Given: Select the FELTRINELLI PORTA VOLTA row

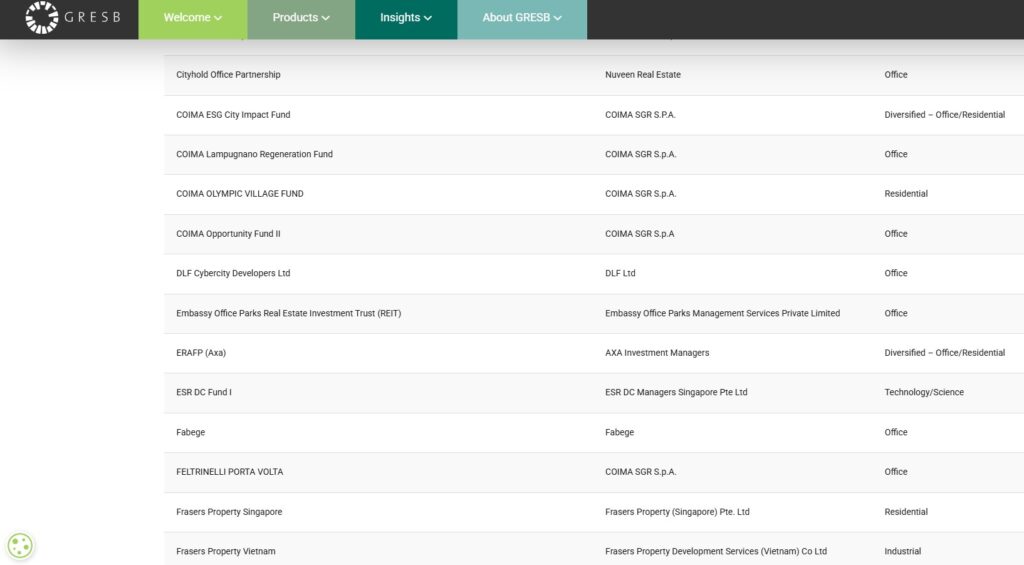Looking at the screenshot, I should click(x=229, y=472).
